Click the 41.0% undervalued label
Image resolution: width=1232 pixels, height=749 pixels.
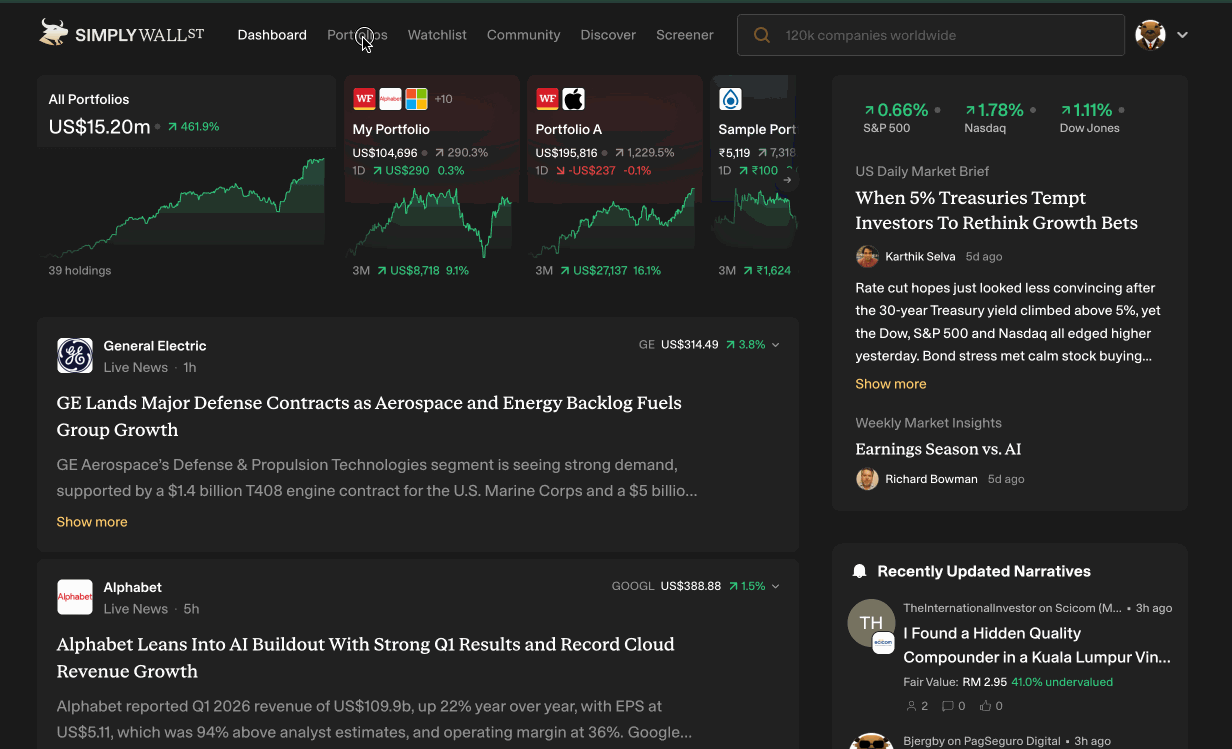[x=1062, y=682]
